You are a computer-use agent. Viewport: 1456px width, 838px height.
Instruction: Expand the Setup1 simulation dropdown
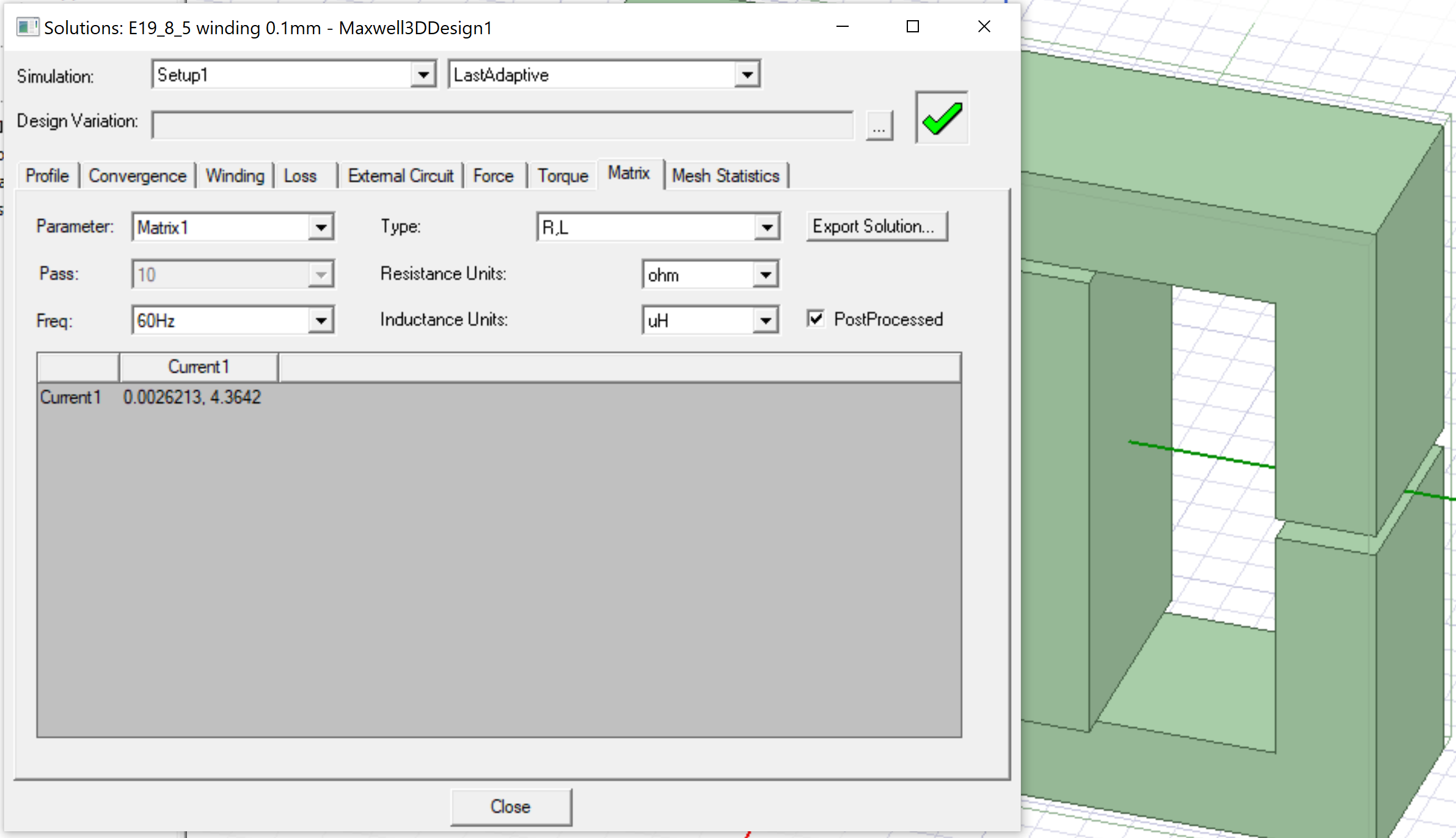422,75
